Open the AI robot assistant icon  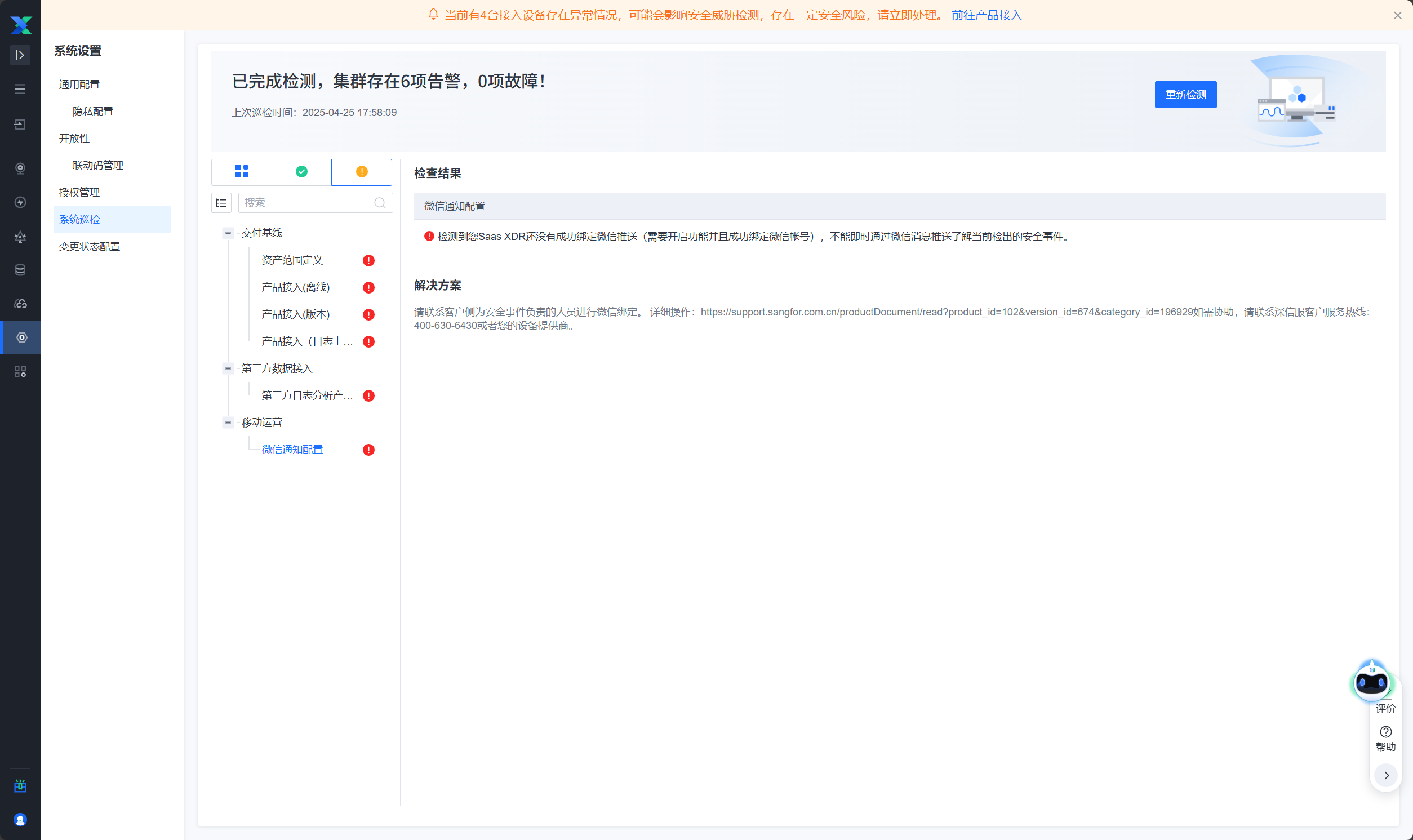click(1371, 682)
